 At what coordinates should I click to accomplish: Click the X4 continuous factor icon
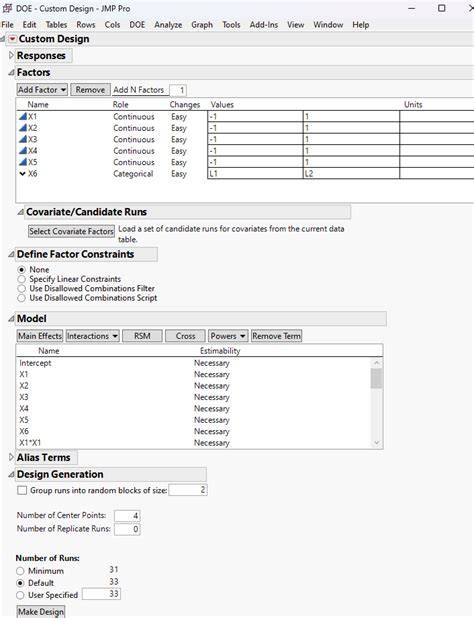[22, 151]
